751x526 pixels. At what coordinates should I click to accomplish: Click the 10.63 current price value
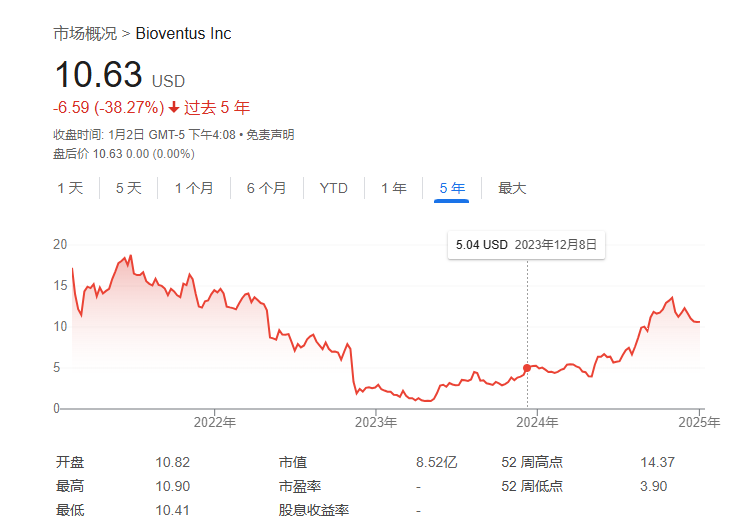99,75
